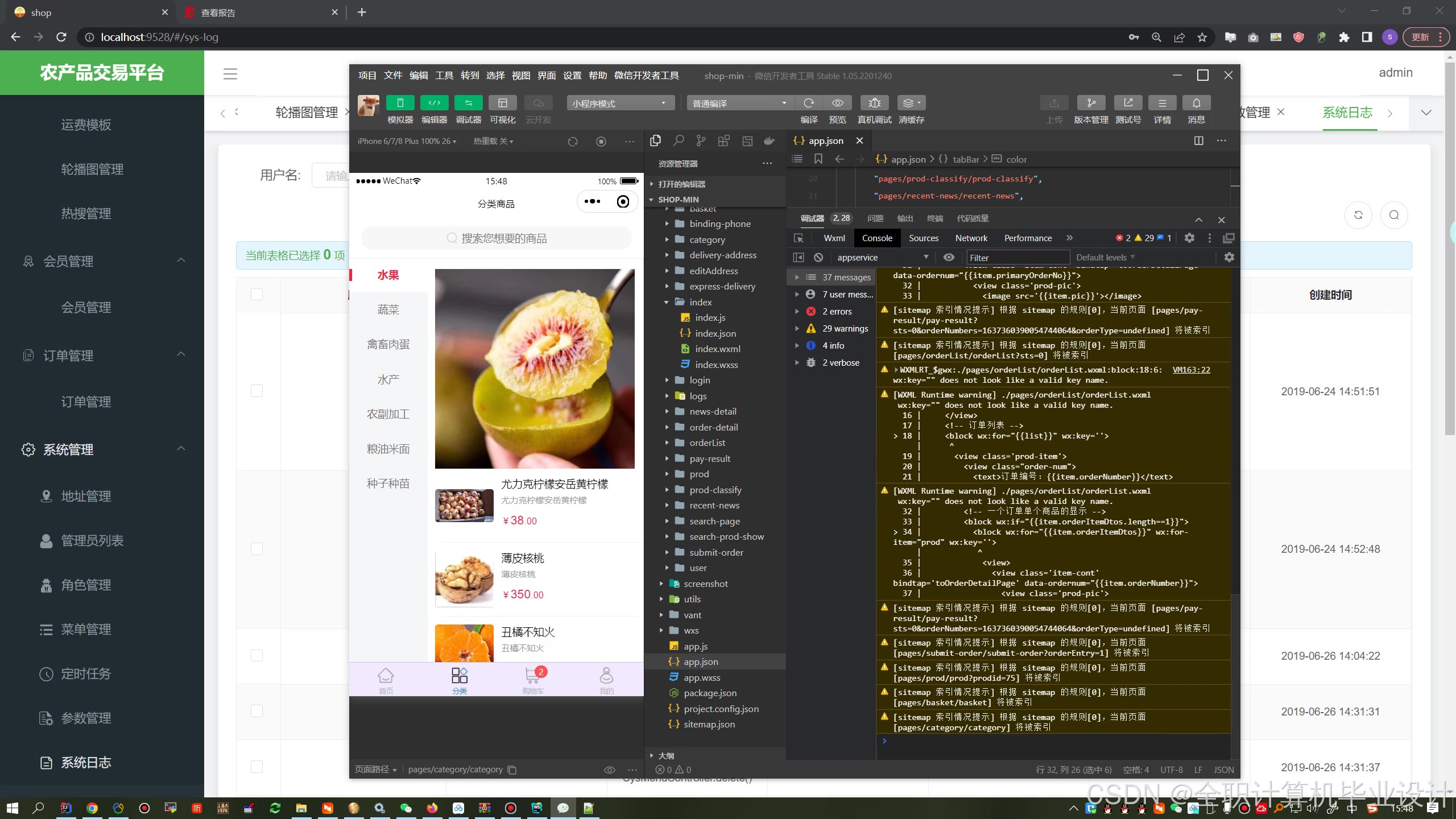This screenshot has width=1456, height=819.
Task: Toggle the console live expression eye icon
Action: click(x=949, y=258)
